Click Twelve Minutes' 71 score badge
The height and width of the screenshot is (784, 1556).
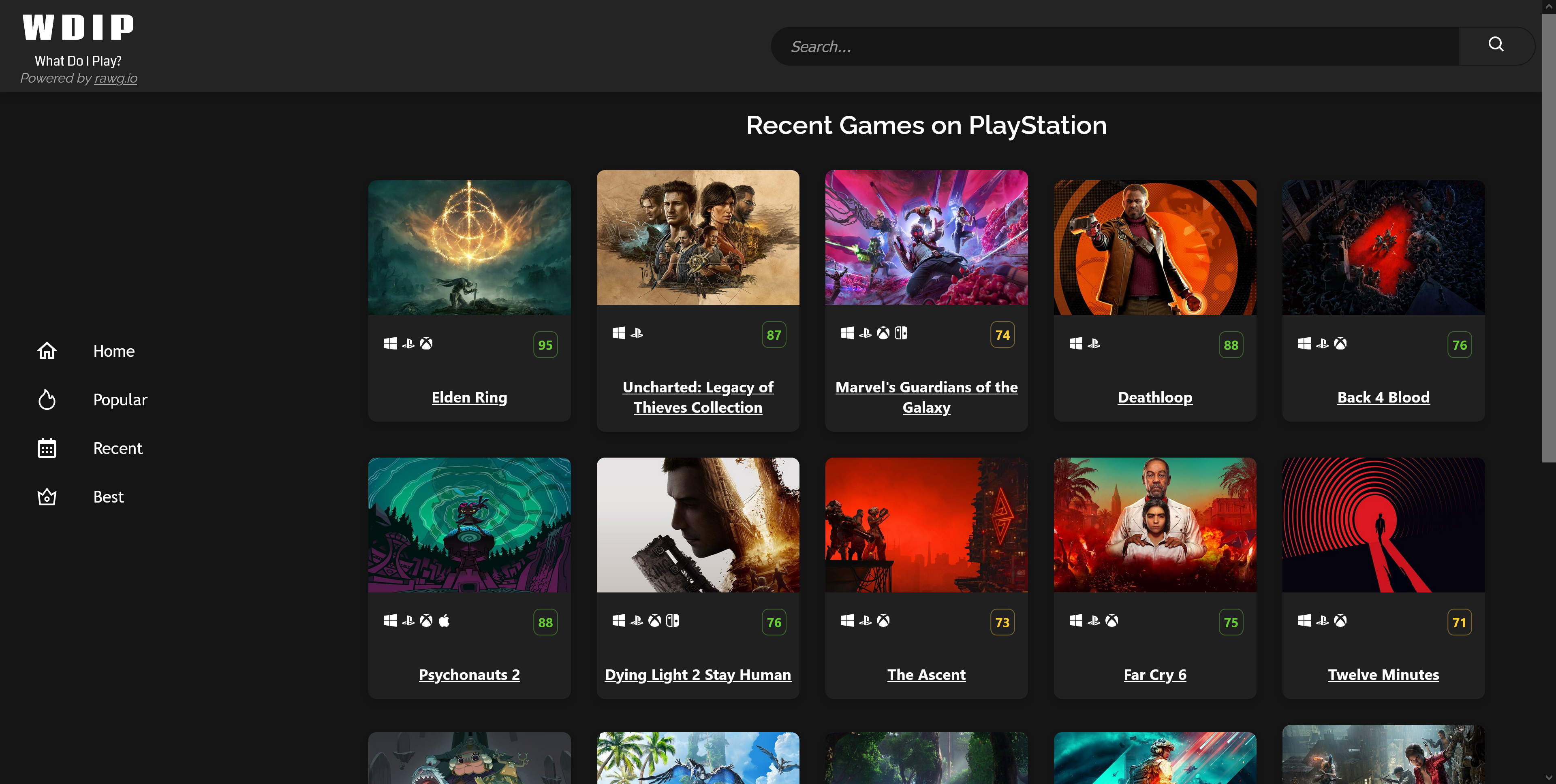[1459, 622]
